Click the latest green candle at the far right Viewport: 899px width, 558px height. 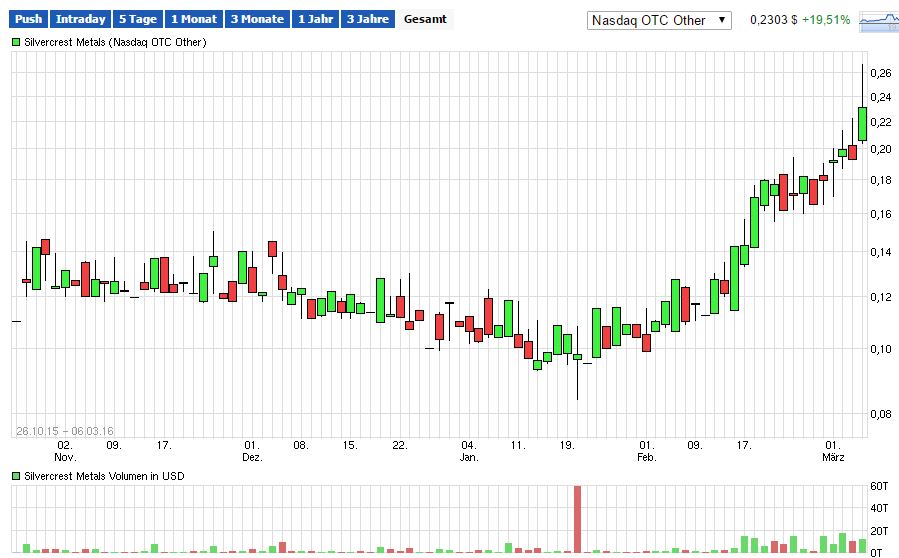[862, 123]
